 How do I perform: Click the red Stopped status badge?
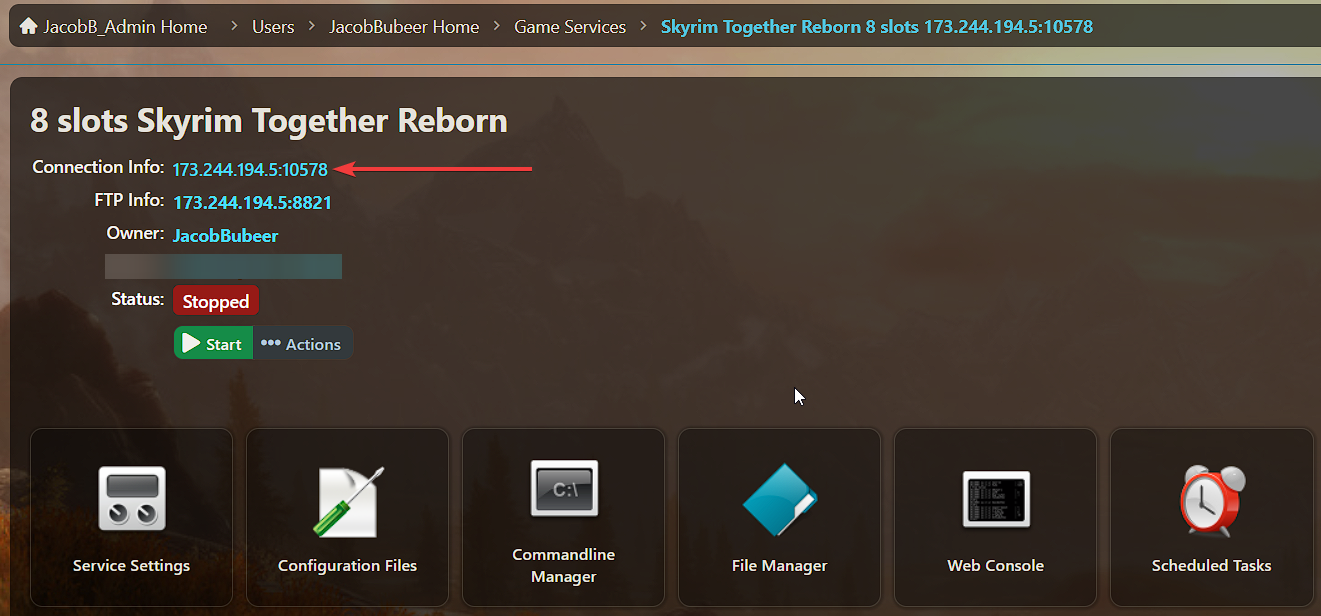[x=216, y=301]
